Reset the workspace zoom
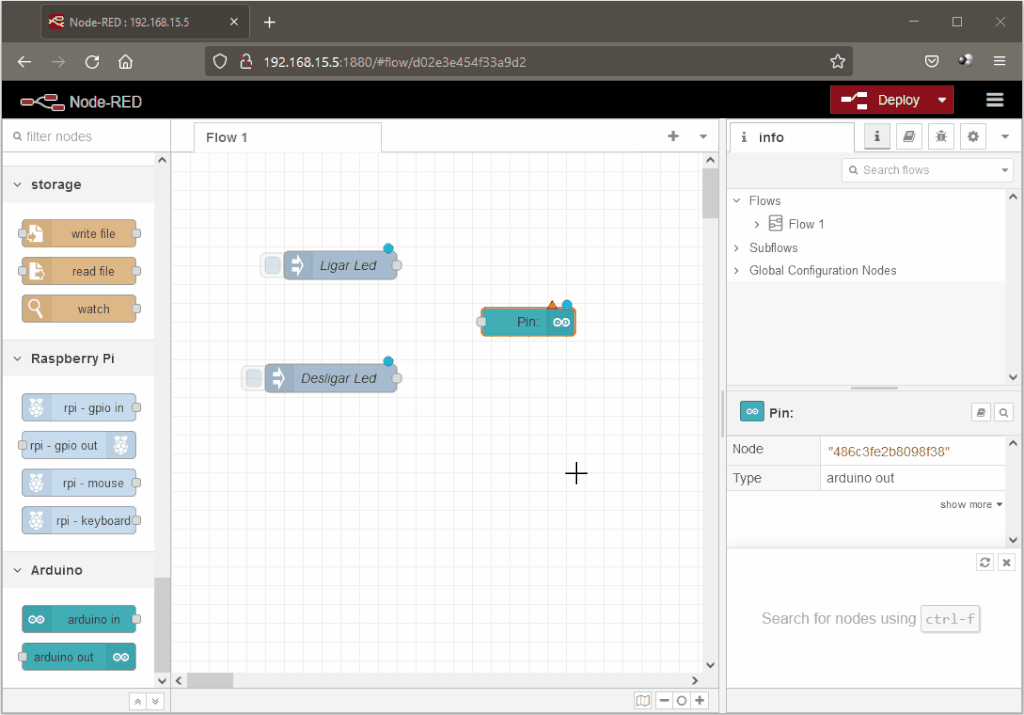The height and width of the screenshot is (715, 1024). [x=681, y=701]
